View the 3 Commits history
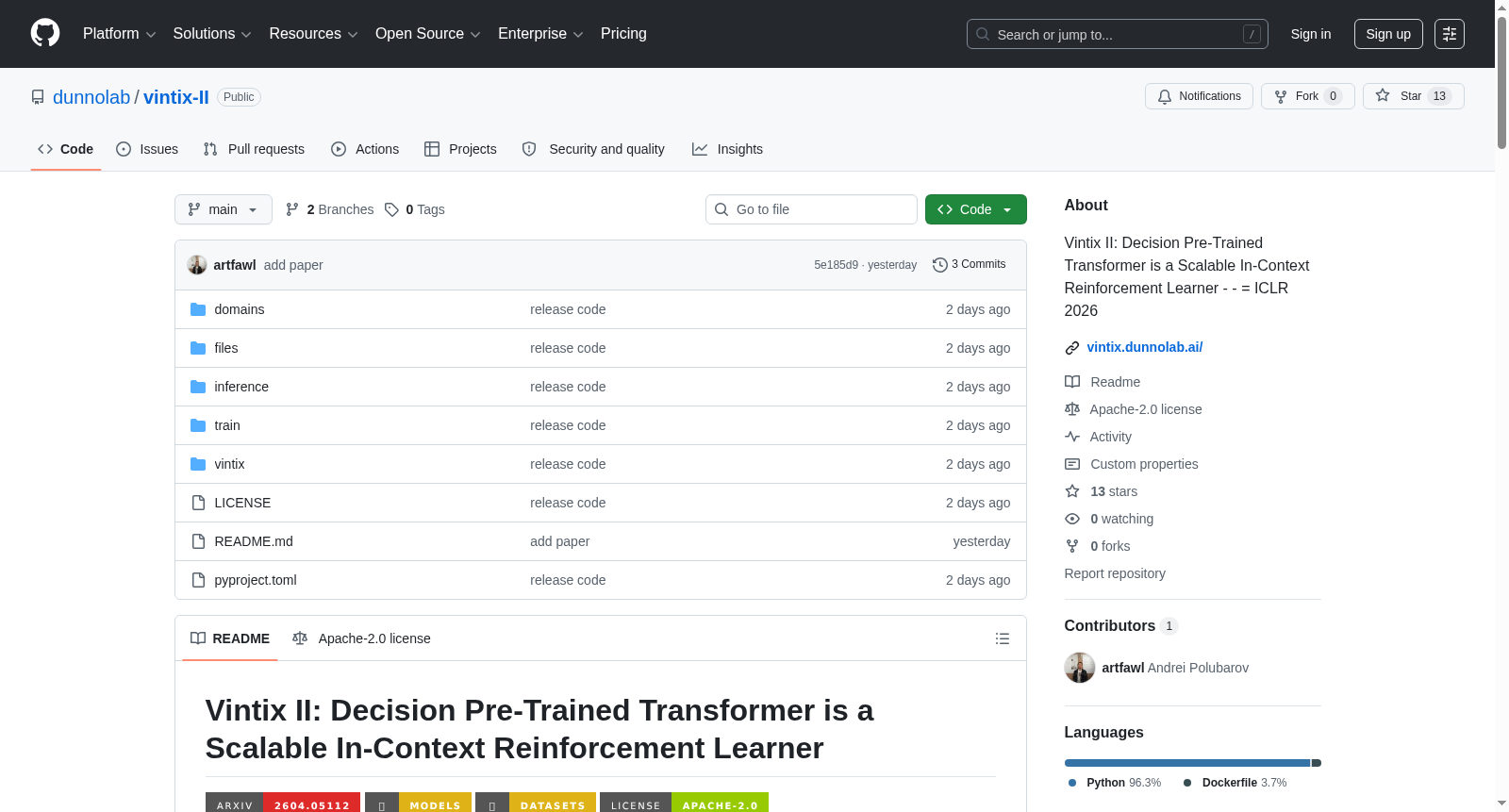The image size is (1509, 812). point(970,264)
